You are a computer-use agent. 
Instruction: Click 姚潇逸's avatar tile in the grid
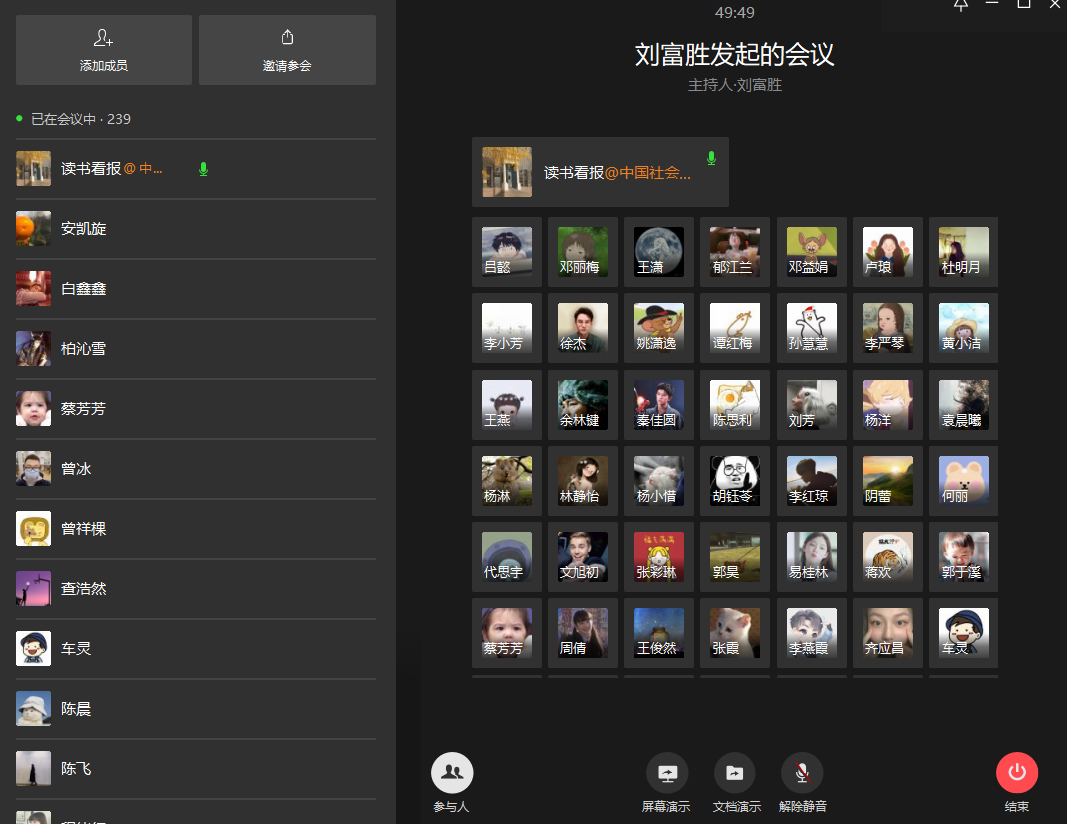(658, 328)
